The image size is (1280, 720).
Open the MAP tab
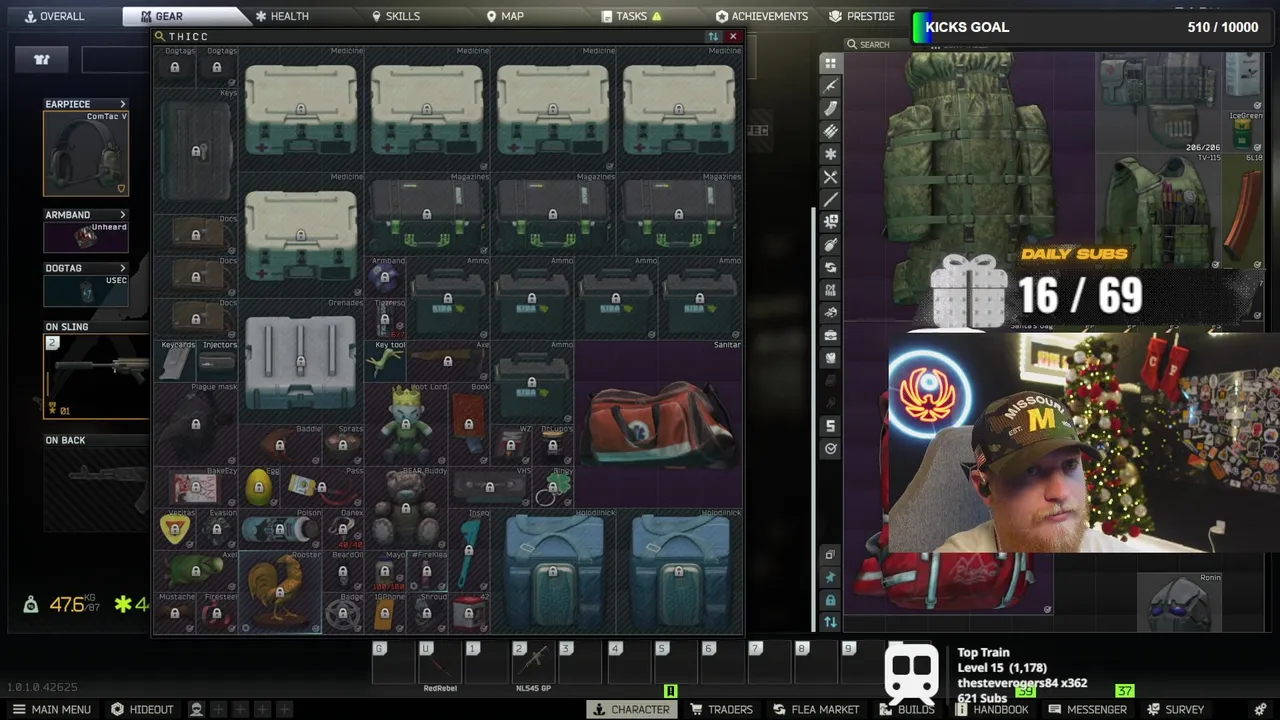coord(504,16)
